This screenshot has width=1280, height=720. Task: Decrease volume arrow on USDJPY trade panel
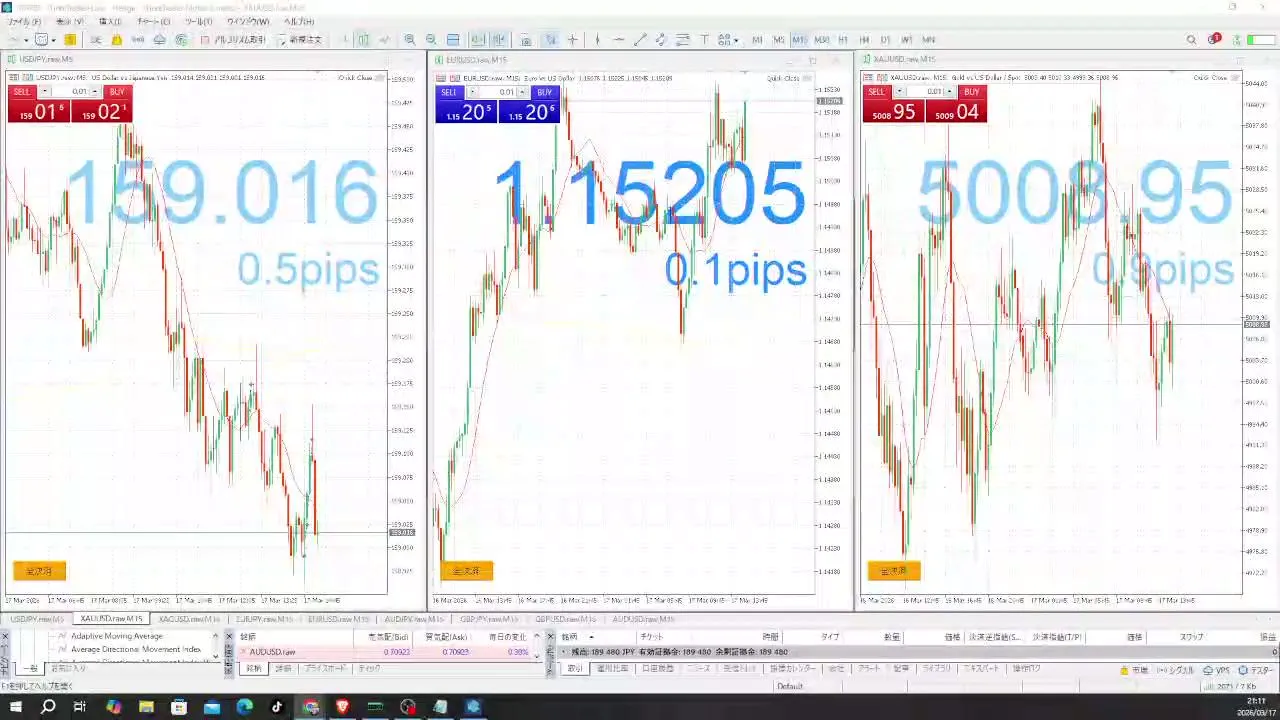(45, 92)
